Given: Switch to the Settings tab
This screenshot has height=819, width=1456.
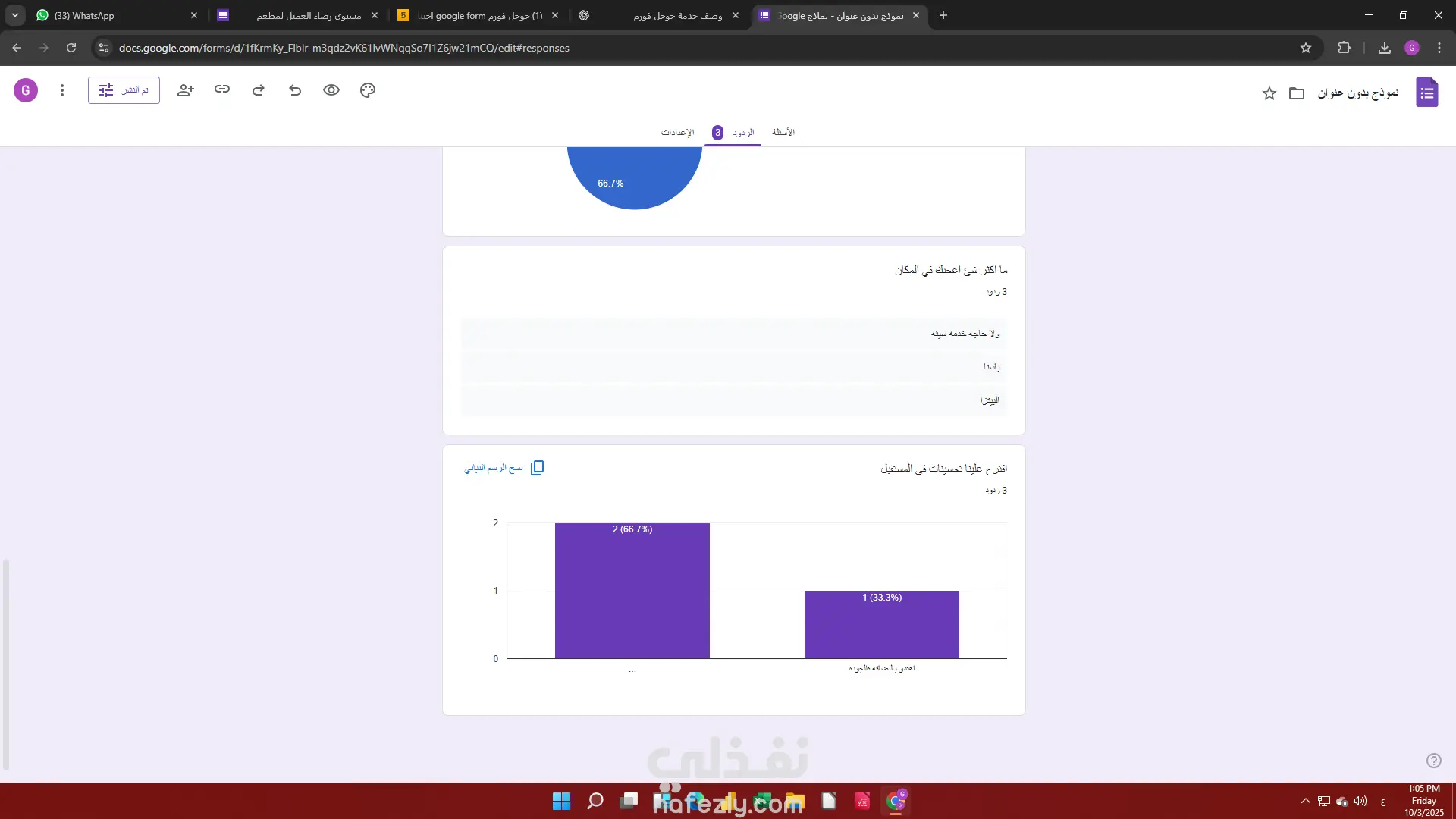Looking at the screenshot, I should 677,132.
